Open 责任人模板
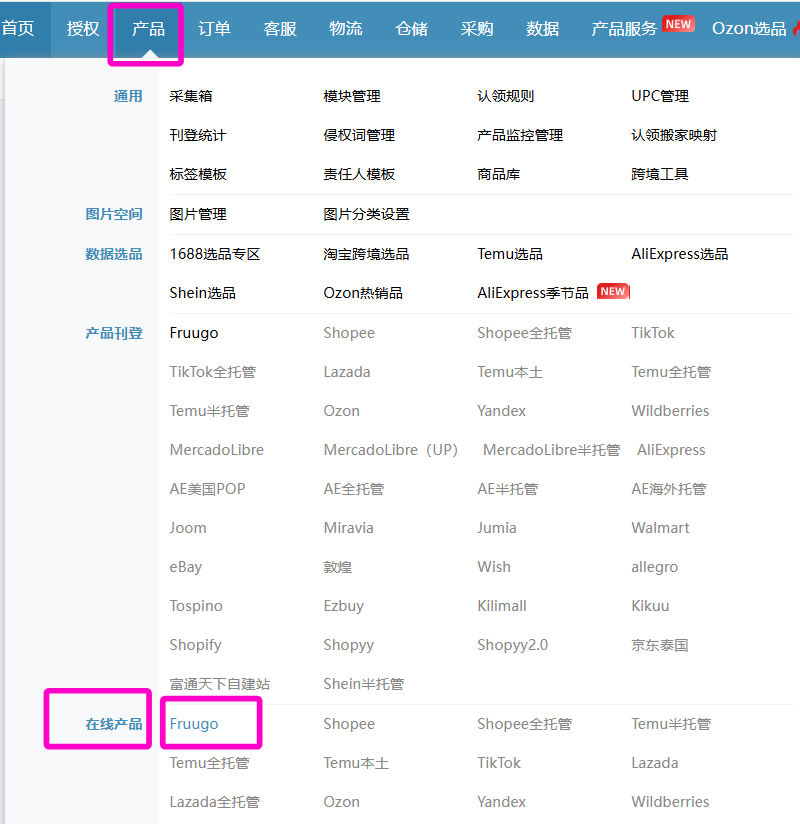This screenshot has width=800, height=824. [359, 174]
